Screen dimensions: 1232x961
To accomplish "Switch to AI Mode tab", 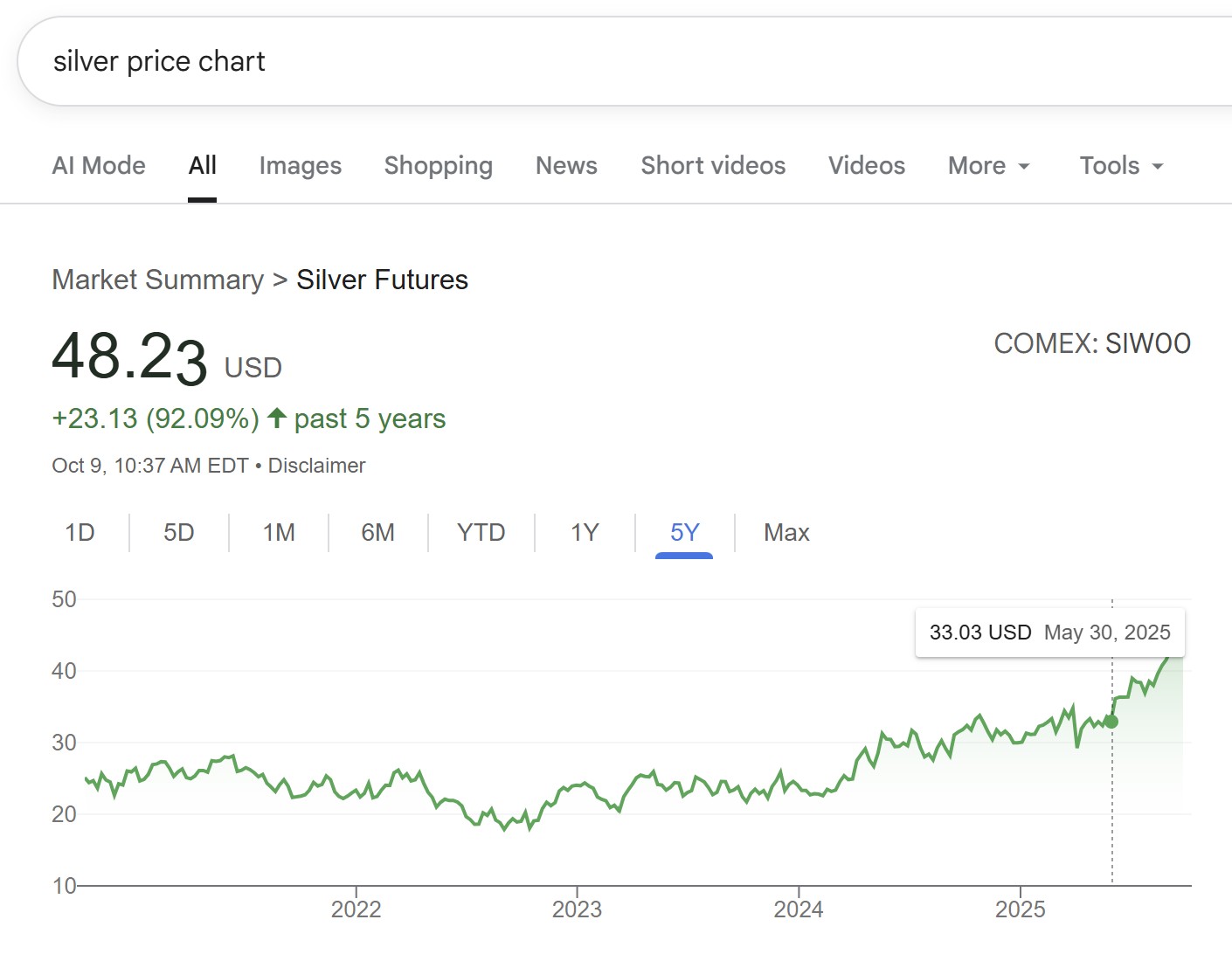I will point(99,166).
